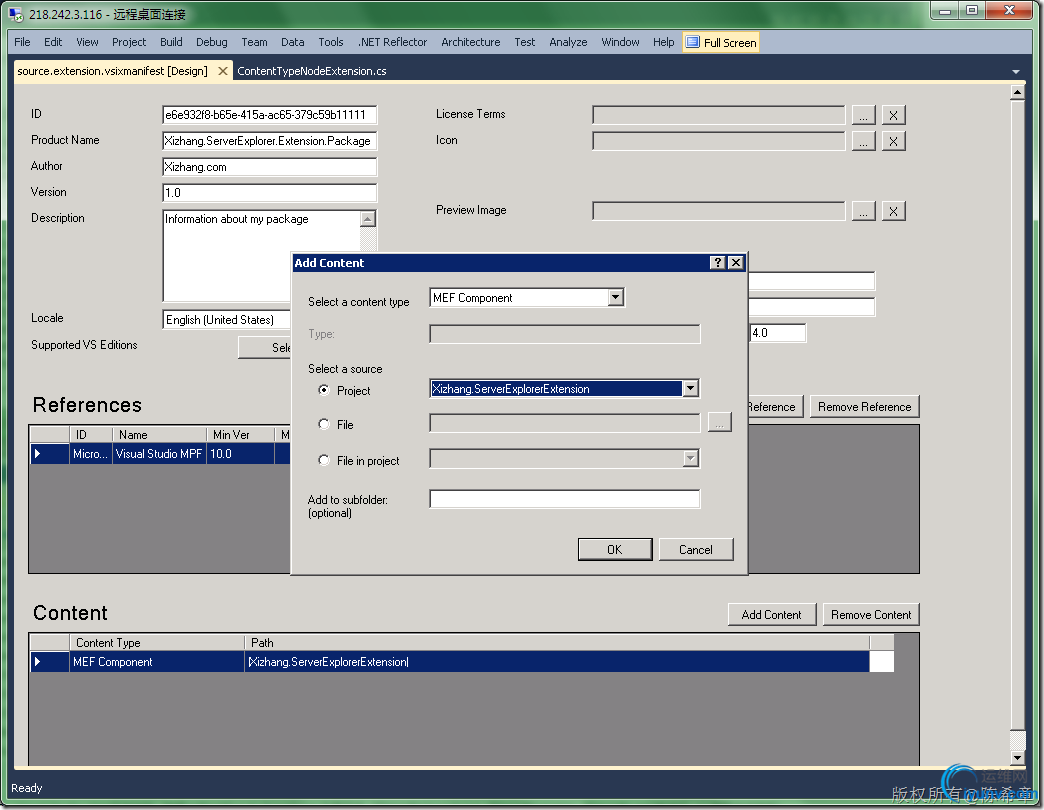Open the Team menu
Image resolution: width=1044 pixels, height=810 pixels.
coord(254,42)
